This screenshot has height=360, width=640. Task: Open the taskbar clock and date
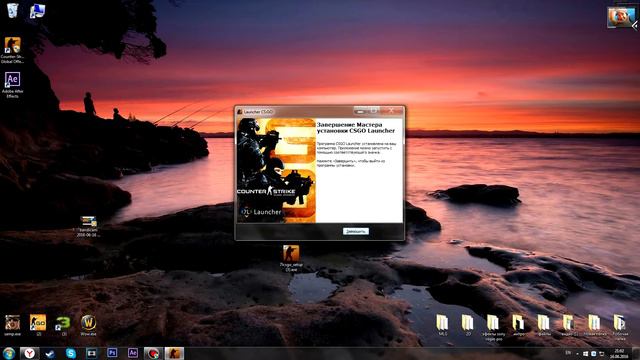[x=619, y=353]
